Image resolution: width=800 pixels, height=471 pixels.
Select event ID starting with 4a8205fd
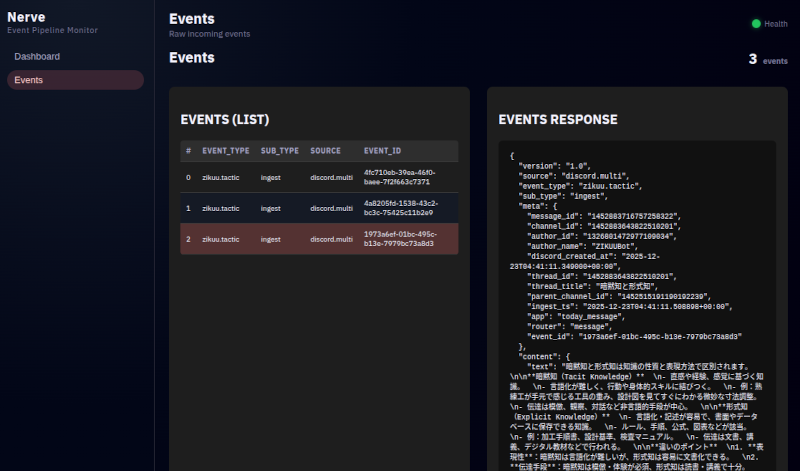[x=399, y=208]
